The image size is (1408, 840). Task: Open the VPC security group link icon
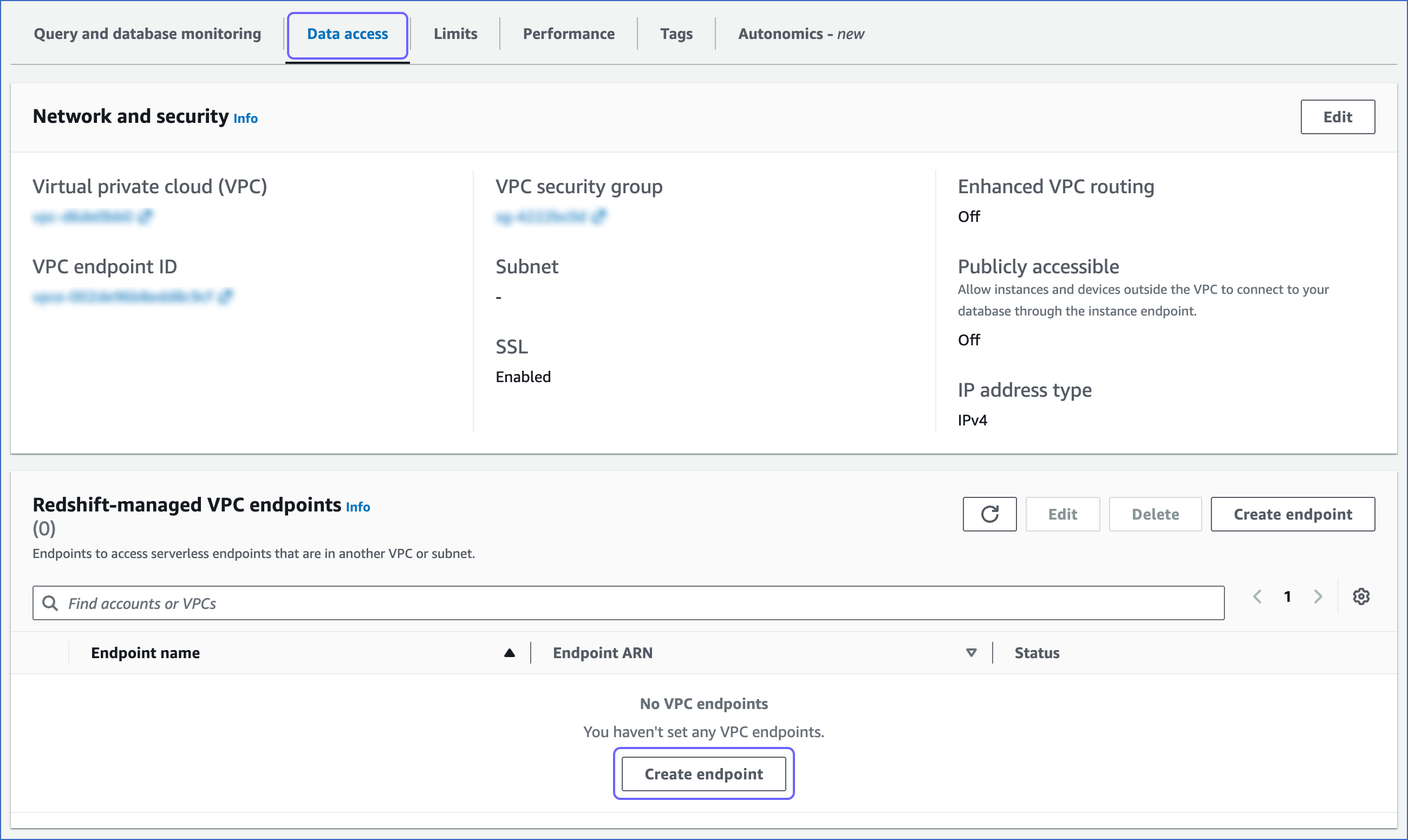[x=601, y=216]
